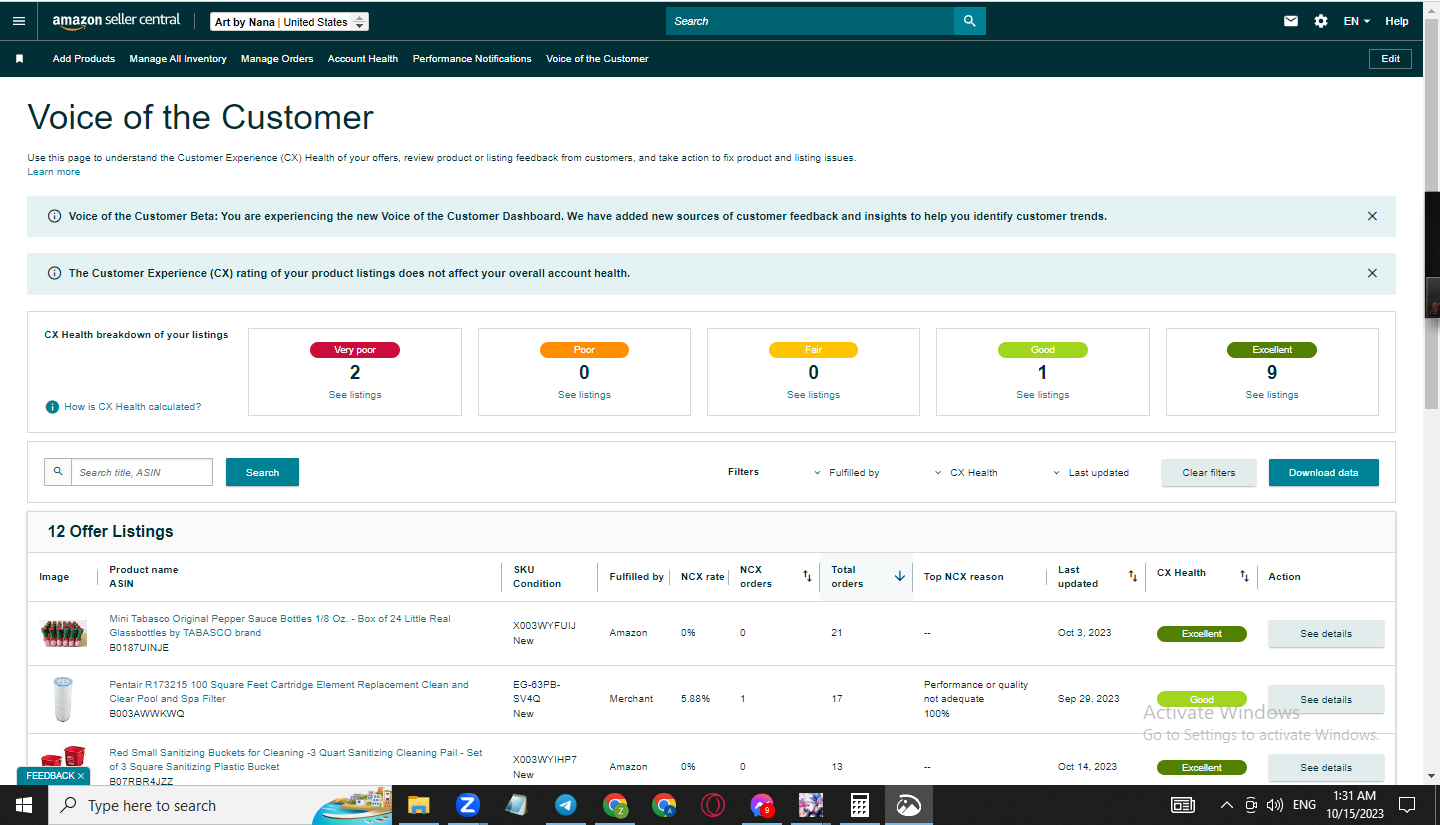Open the settings gear icon
This screenshot has height=825, width=1440.
click(x=1321, y=21)
